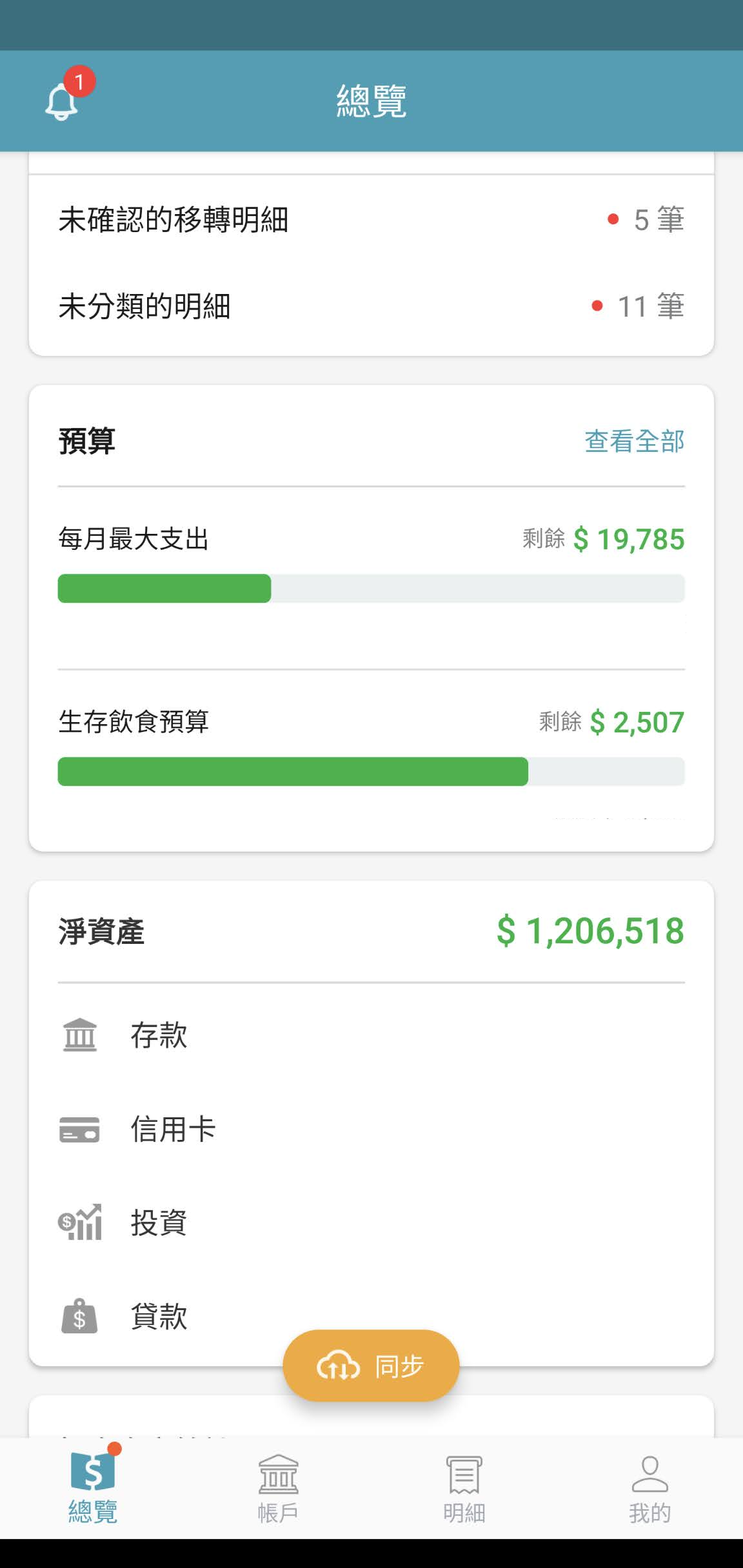Open the 投資 investments row
This screenshot has height=1568, width=743.
pyautogui.click(x=159, y=1222)
